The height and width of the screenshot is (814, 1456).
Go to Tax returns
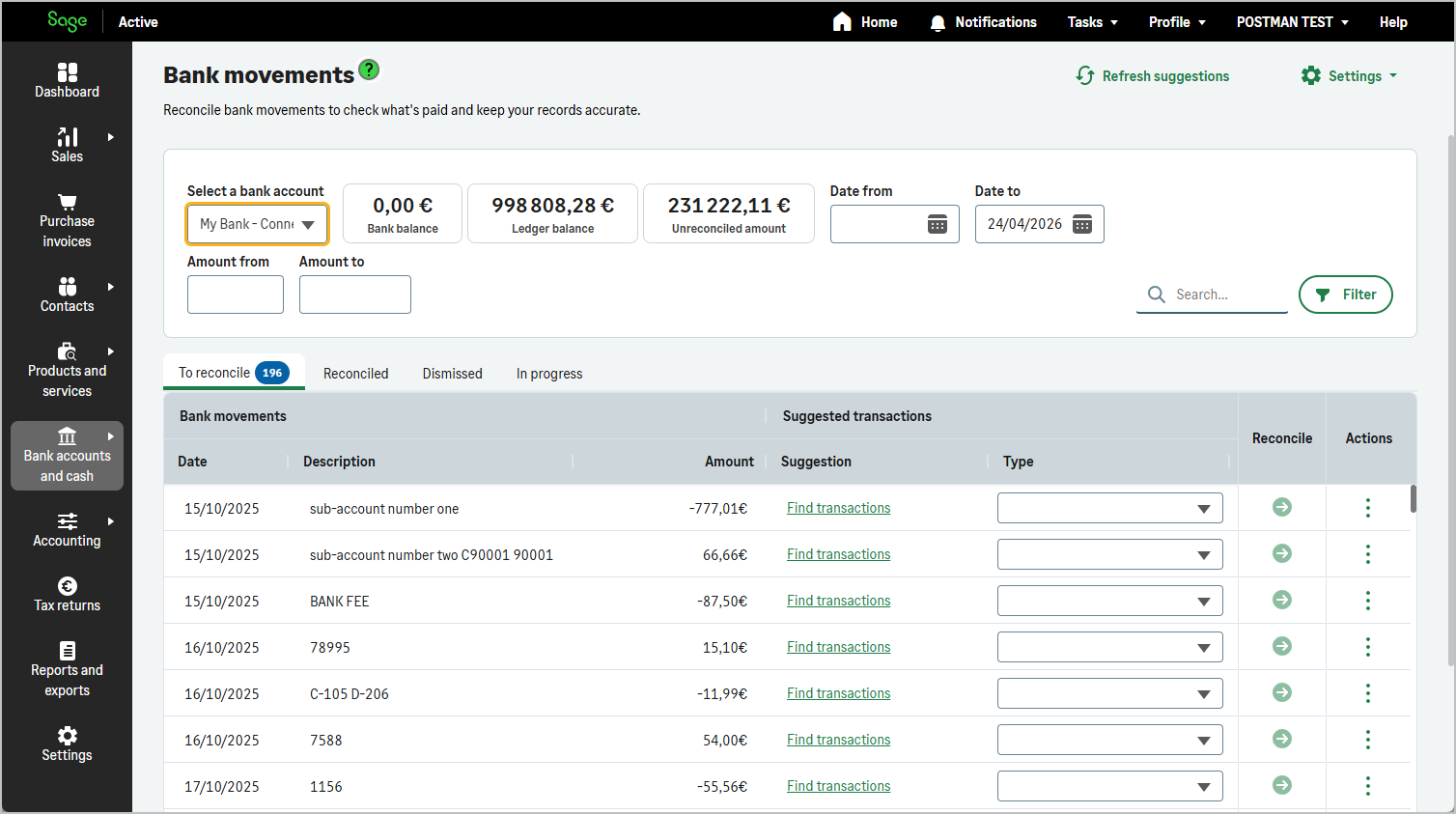pyautogui.click(x=67, y=595)
